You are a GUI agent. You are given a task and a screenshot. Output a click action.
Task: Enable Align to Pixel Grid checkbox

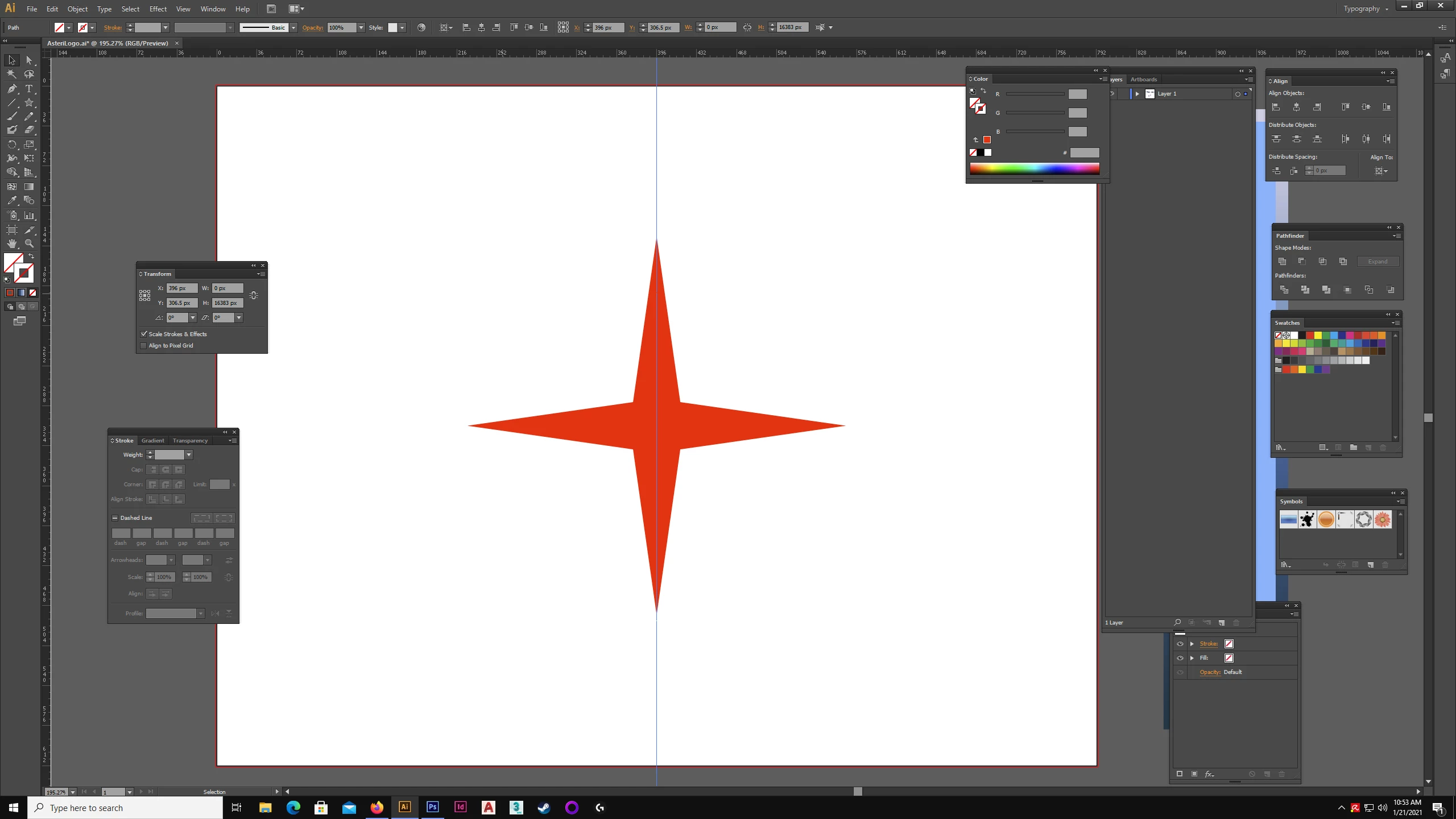pyautogui.click(x=144, y=346)
